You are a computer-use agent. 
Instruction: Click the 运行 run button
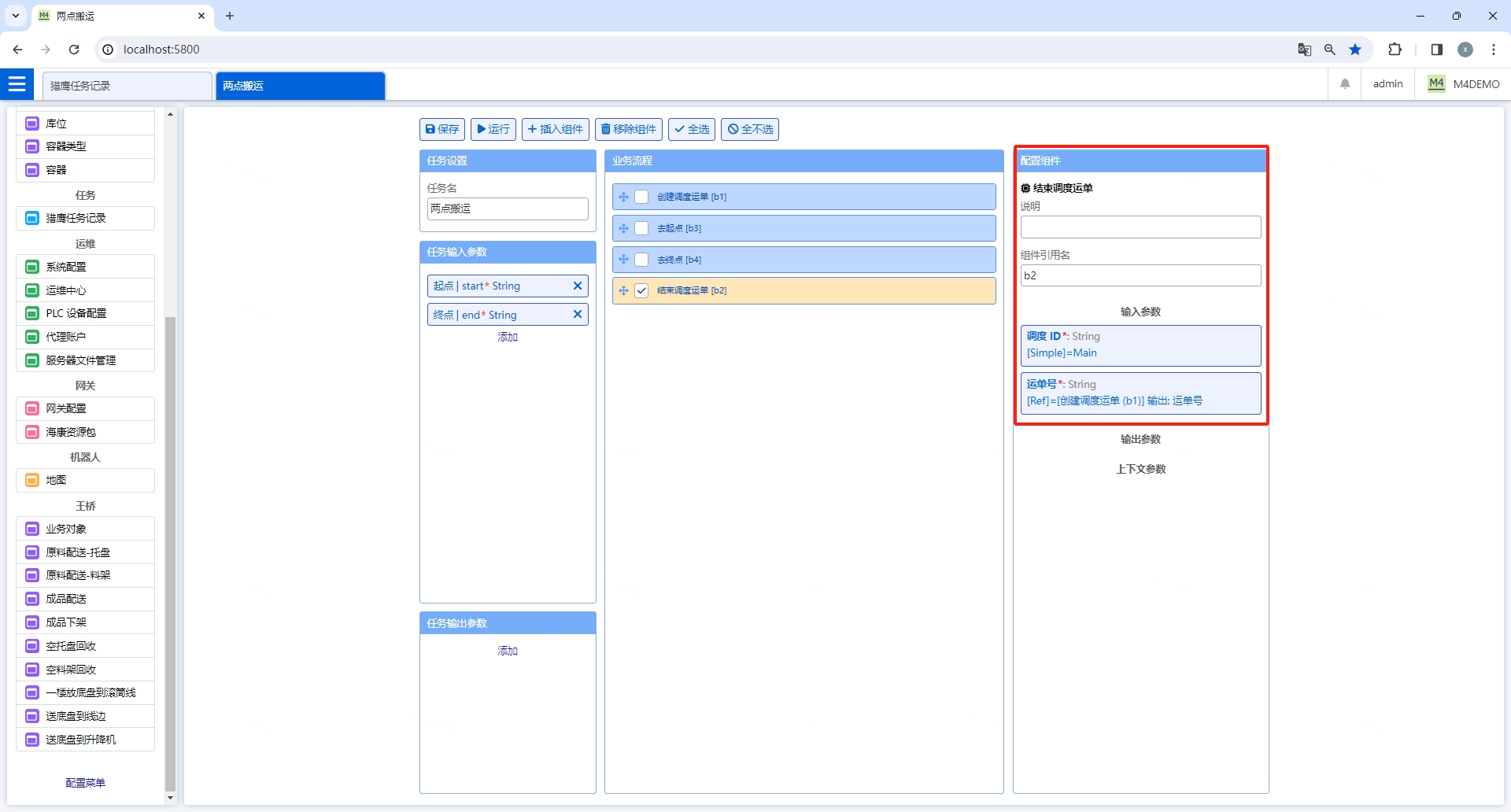493,129
